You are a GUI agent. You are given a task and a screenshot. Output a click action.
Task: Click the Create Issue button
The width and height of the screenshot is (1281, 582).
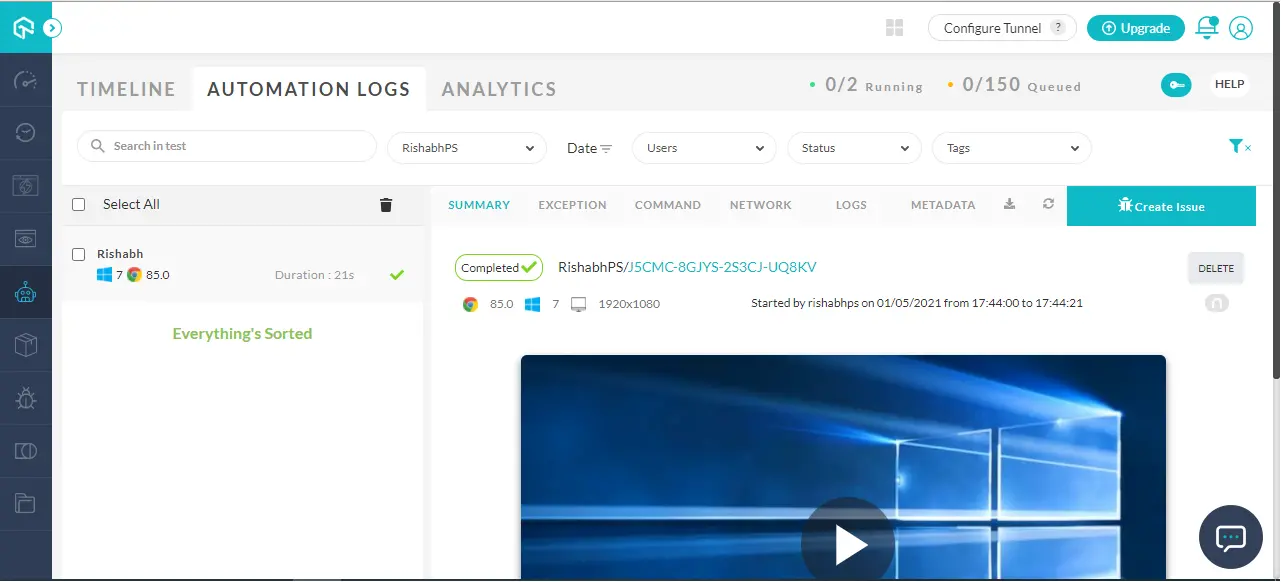[x=1161, y=205]
